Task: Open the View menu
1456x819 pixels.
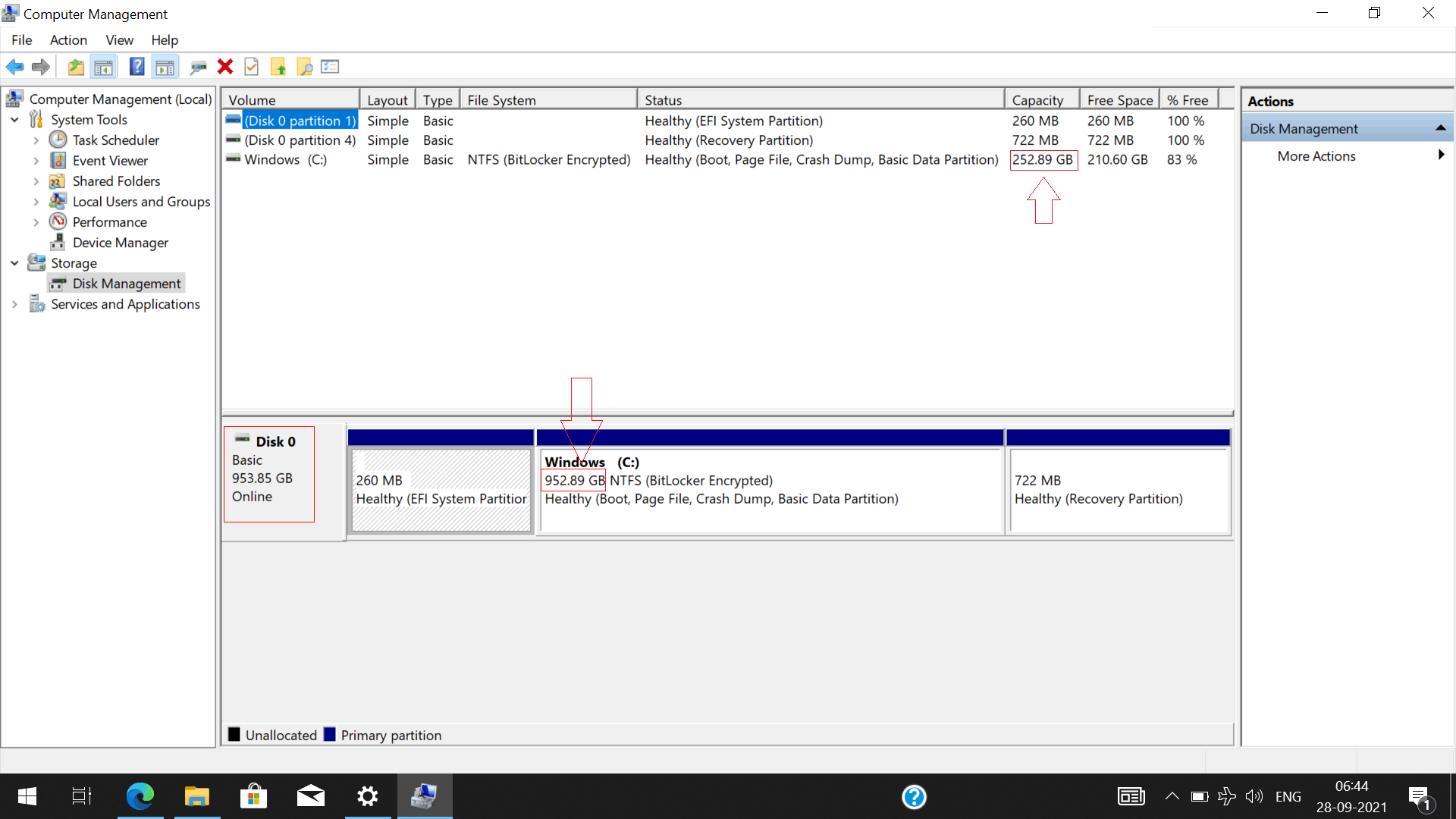Action: click(x=119, y=40)
